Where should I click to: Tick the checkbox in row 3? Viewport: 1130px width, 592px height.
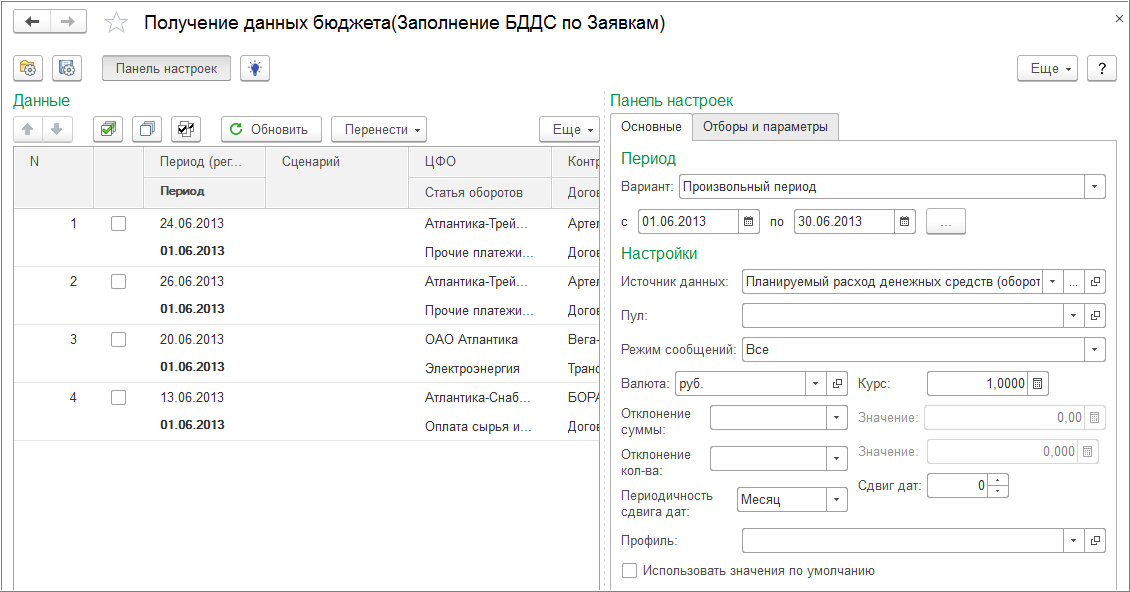(118, 340)
